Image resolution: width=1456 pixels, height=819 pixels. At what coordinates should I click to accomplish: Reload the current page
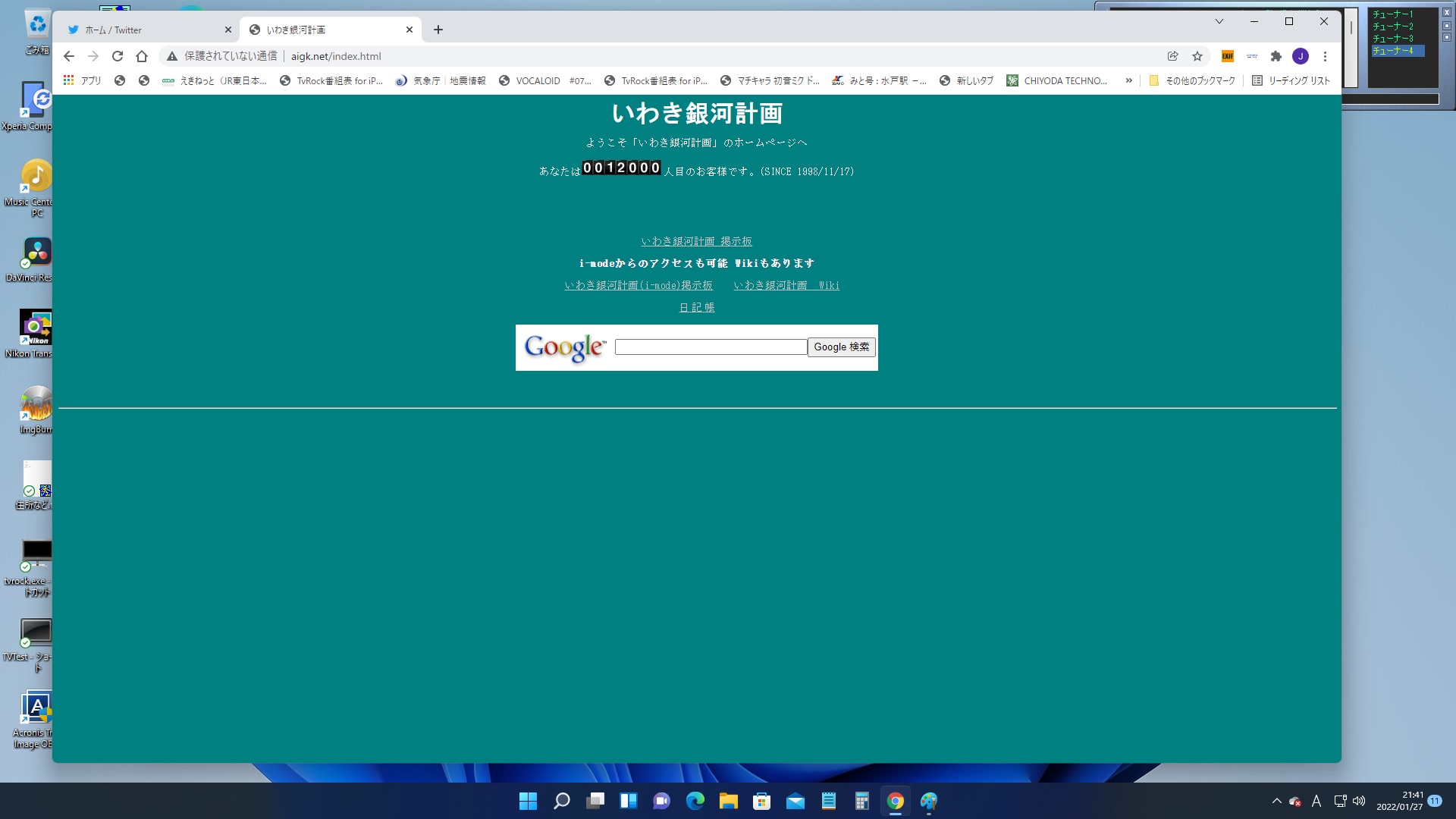pos(118,56)
